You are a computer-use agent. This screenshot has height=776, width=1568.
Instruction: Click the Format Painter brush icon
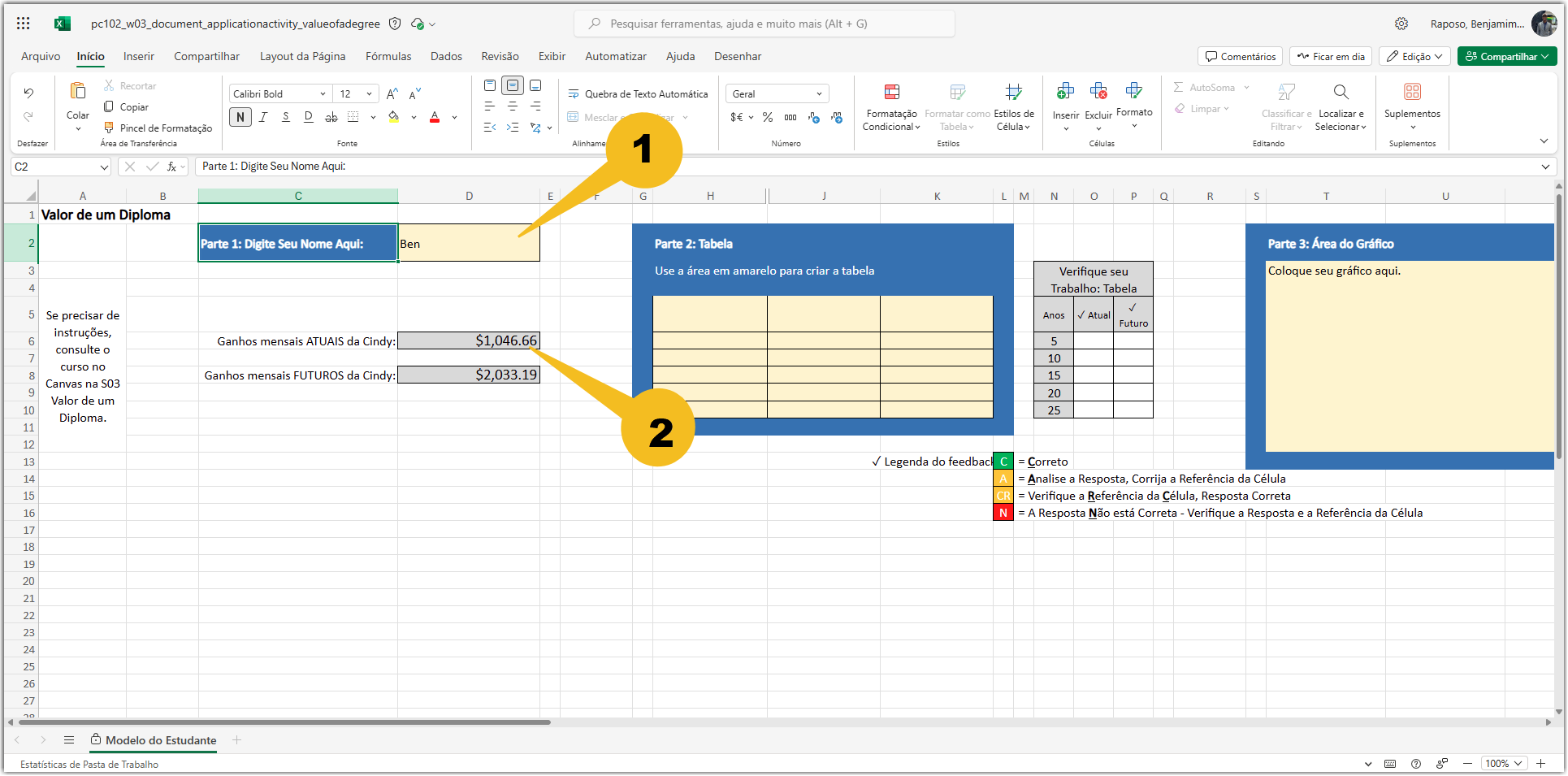coord(109,128)
